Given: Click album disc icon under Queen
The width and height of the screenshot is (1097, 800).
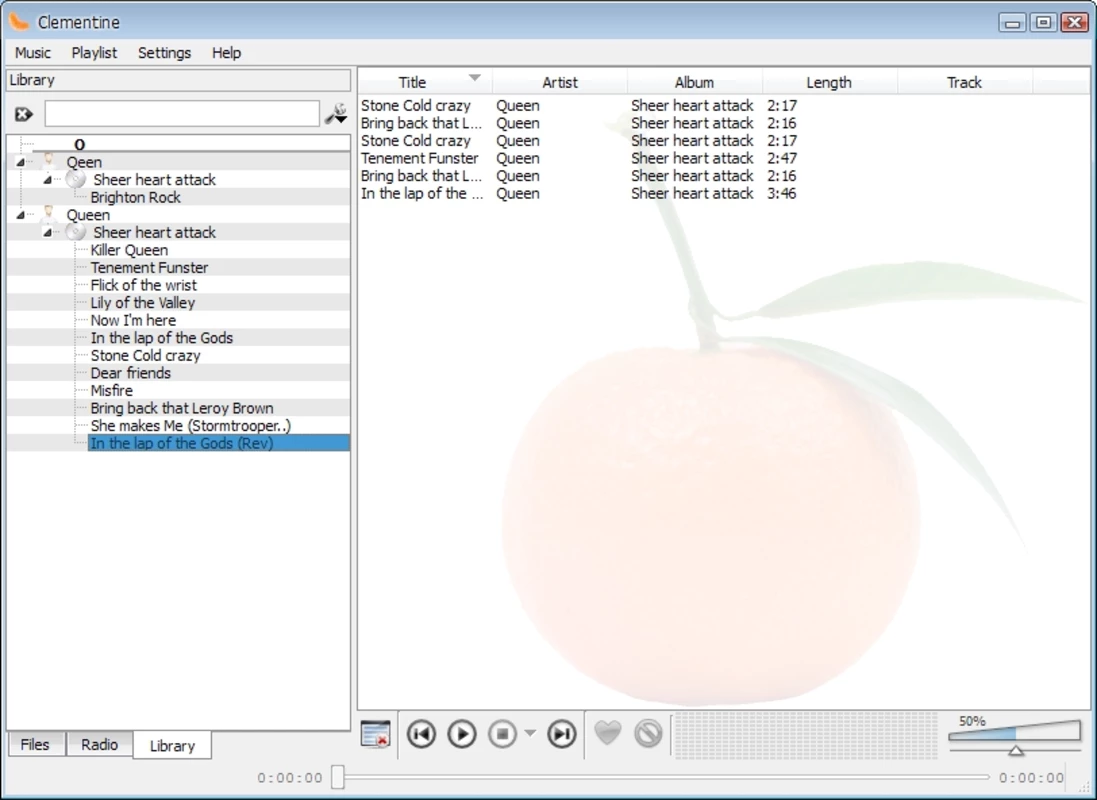Looking at the screenshot, I should (76, 232).
